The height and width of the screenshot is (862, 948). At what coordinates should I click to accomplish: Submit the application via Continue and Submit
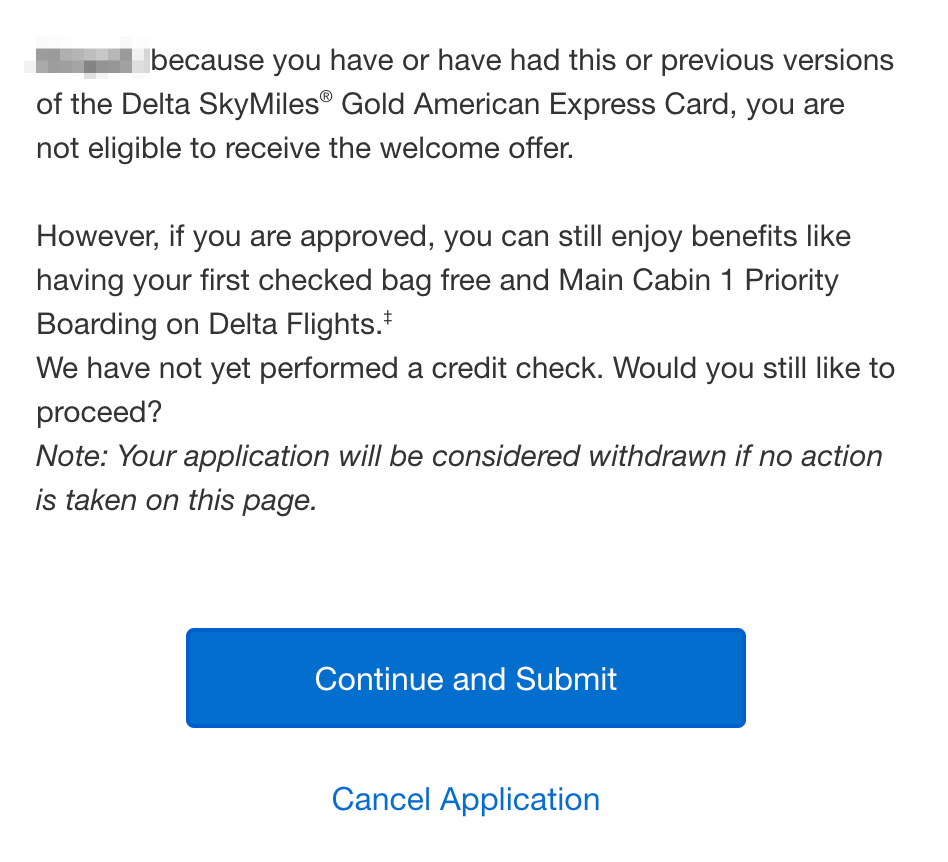click(465, 678)
